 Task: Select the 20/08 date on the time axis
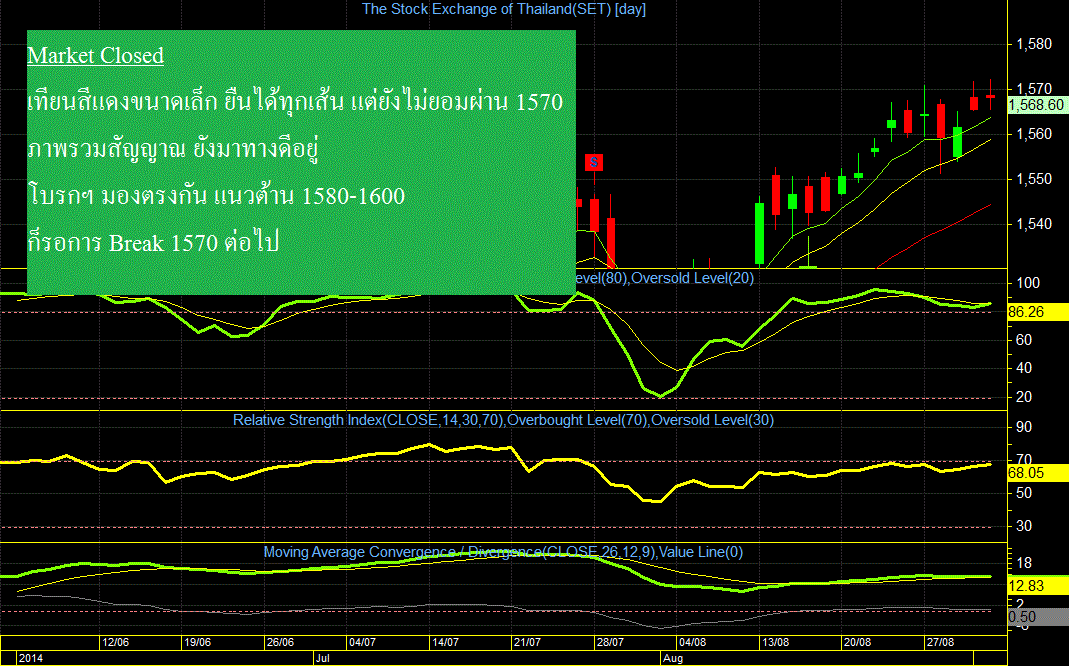tap(858, 642)
